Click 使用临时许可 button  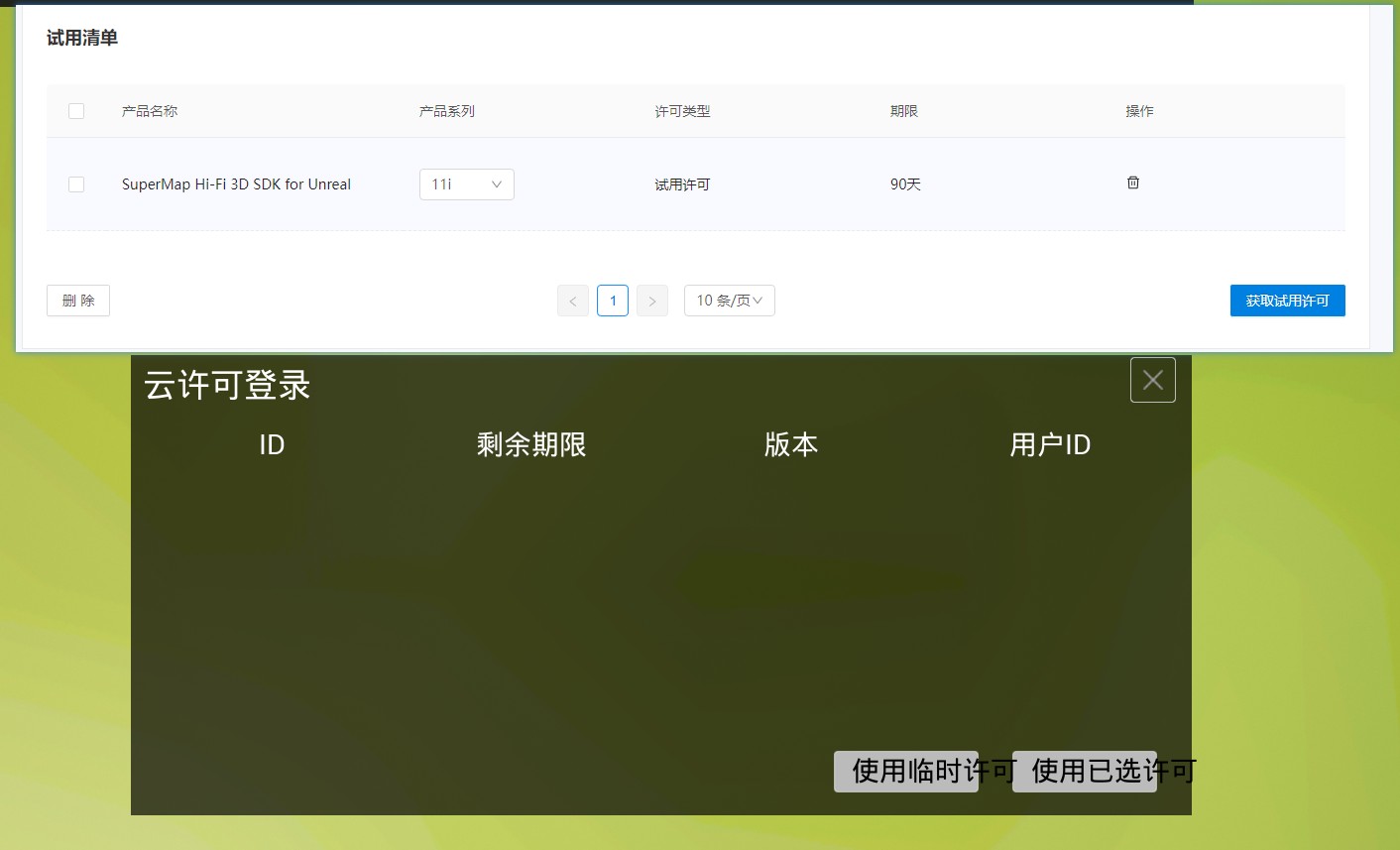tap(906, 771)
